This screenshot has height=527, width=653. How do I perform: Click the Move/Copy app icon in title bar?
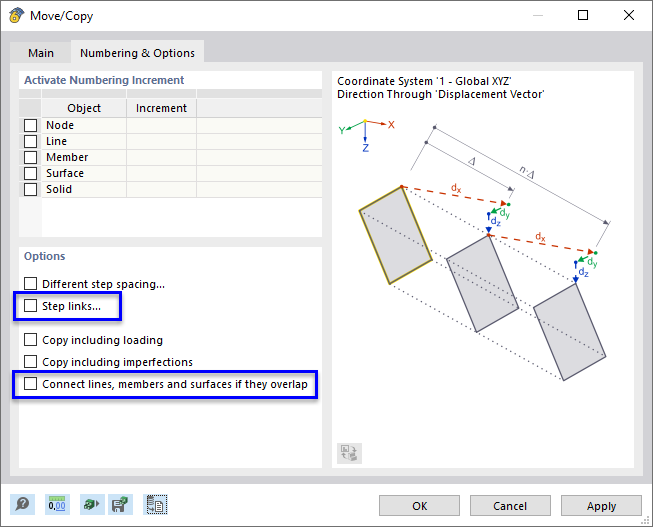click(17, 16)
